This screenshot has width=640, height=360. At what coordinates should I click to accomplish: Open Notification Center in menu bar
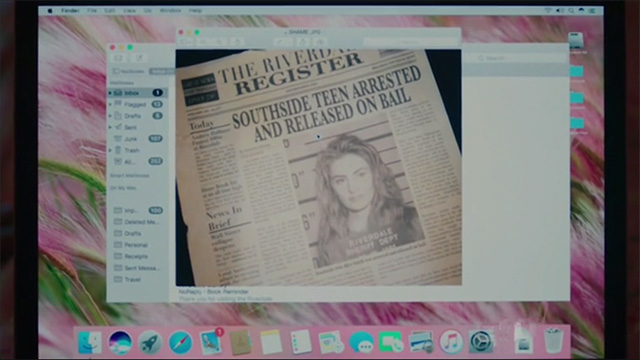[x=592, y=11]
